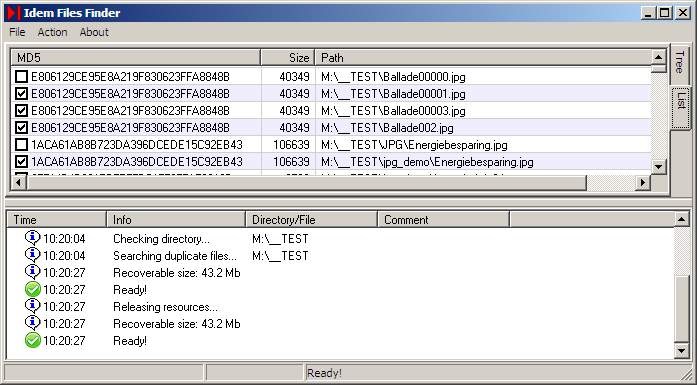Click info icon of last Recoverable size entry

tap(32, 323)
